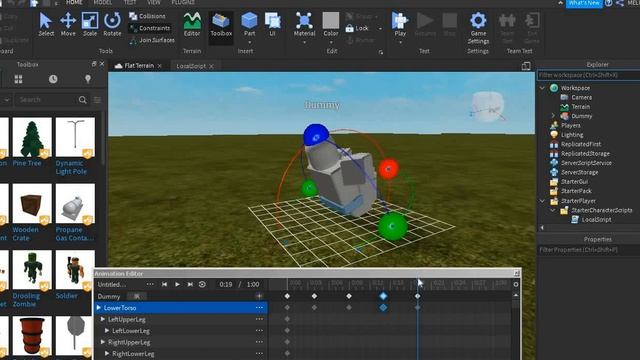Switch to the LocalScript tab
640x360 pixels.
[191, 66]
